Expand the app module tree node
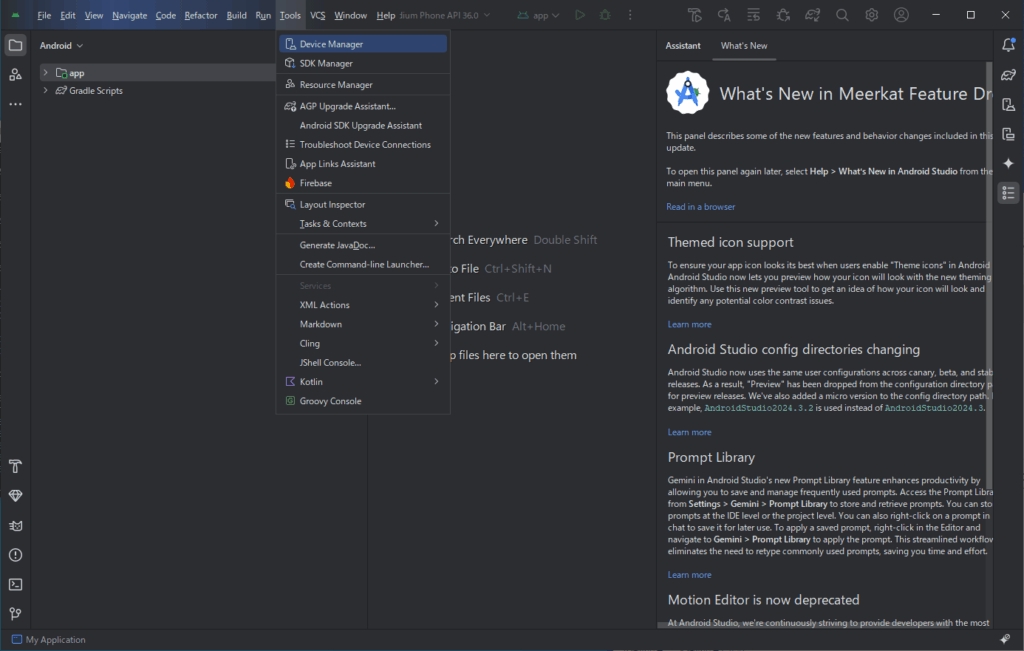This screenshot has height=651, width=1024. [45, 72]
